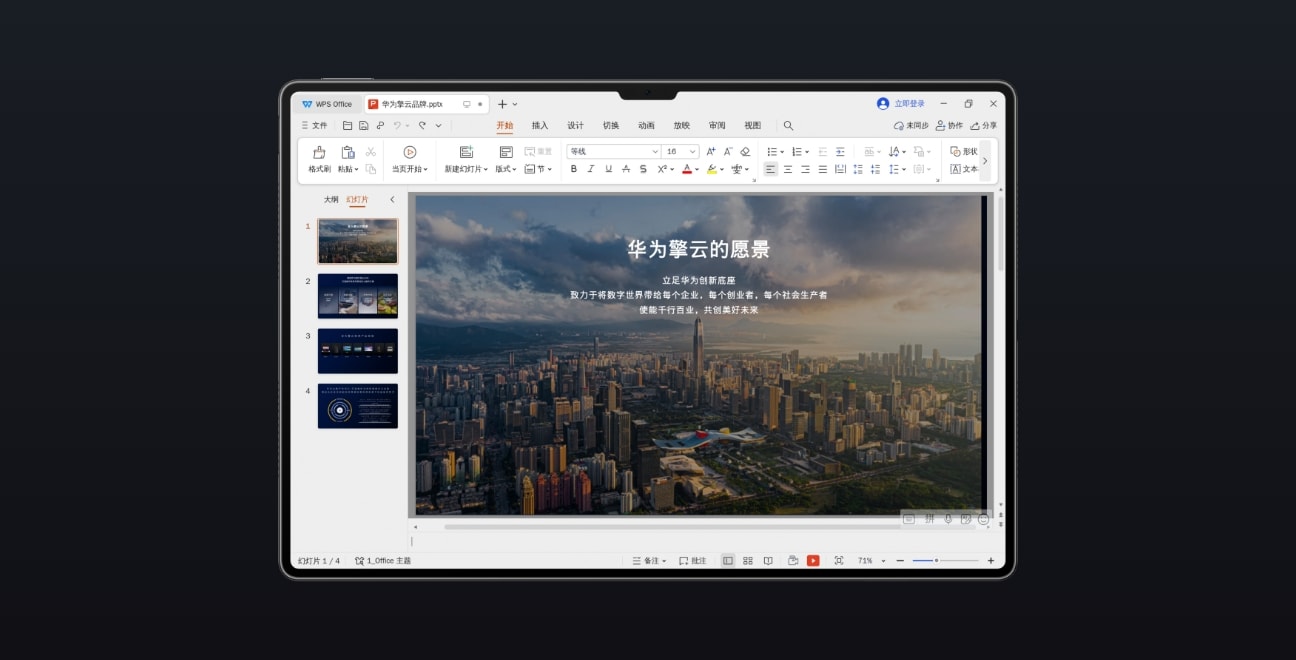Select slide 3 thumbnail in the panel
Viewport: 1296px width, 660px height.
(x=358, y=351)
